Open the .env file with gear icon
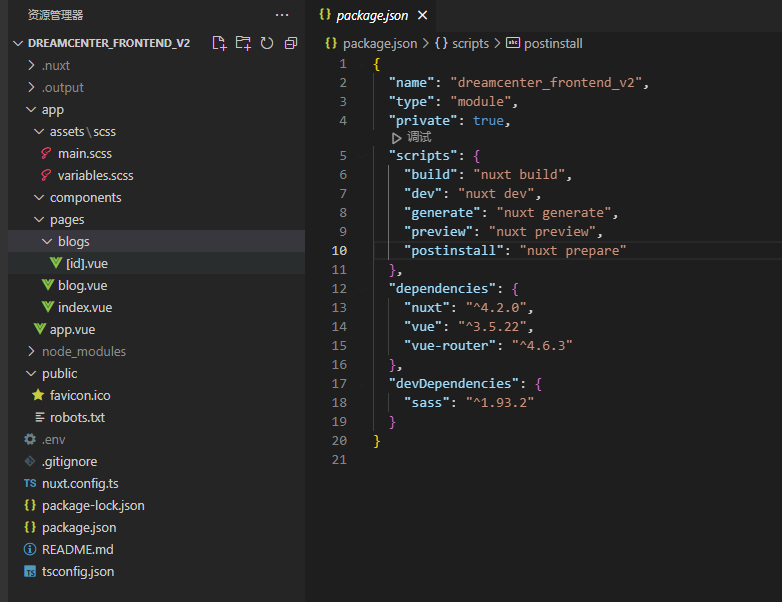 [53, 439]
